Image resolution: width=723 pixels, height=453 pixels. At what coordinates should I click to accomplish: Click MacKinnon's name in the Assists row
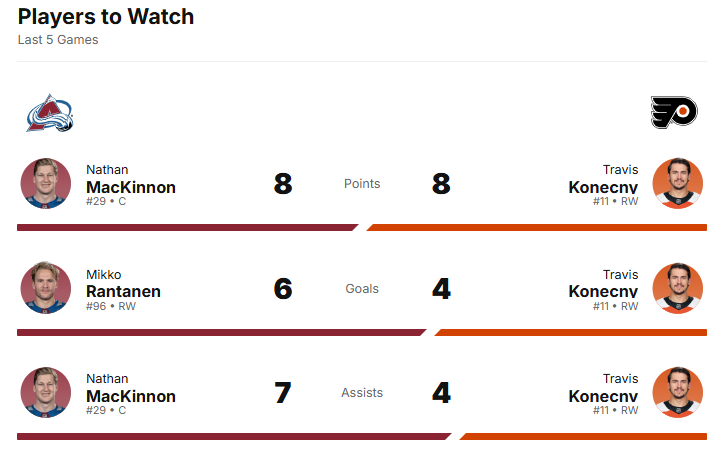tap(130, 395)
